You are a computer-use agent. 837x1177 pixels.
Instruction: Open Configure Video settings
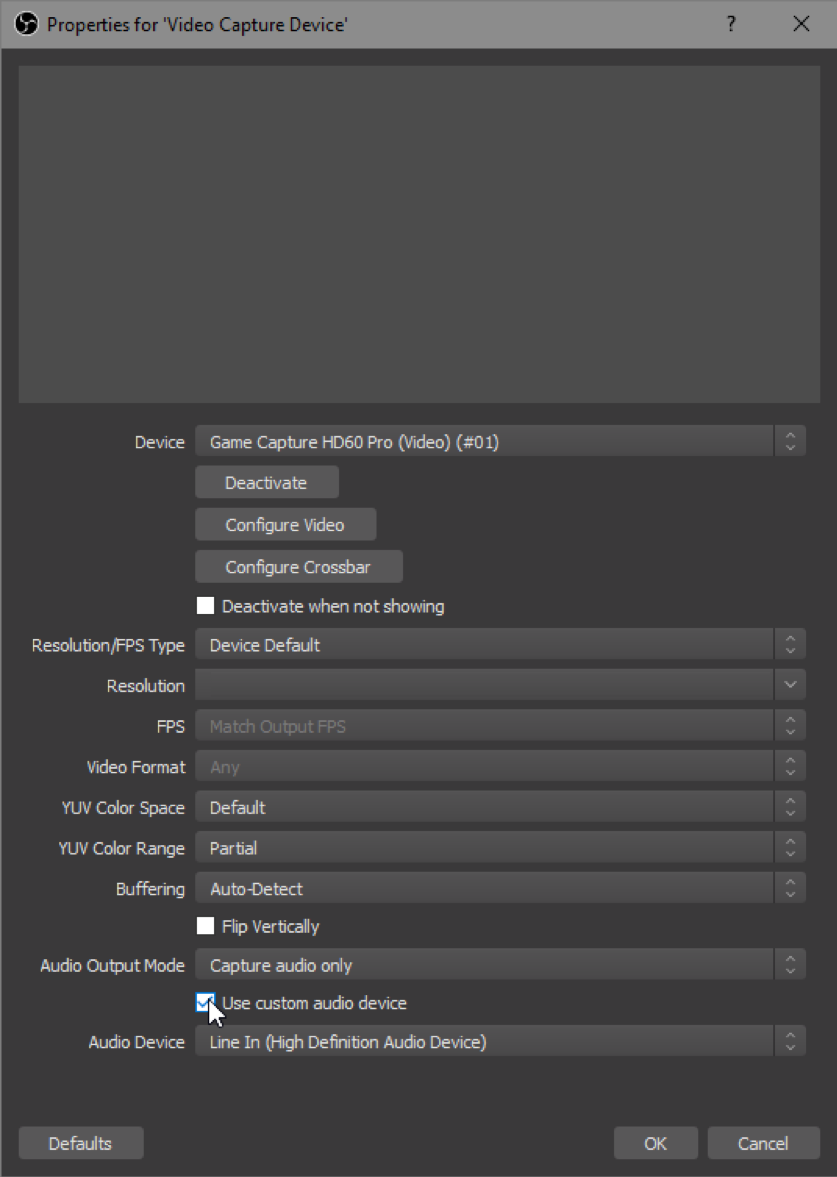(285, 524)
